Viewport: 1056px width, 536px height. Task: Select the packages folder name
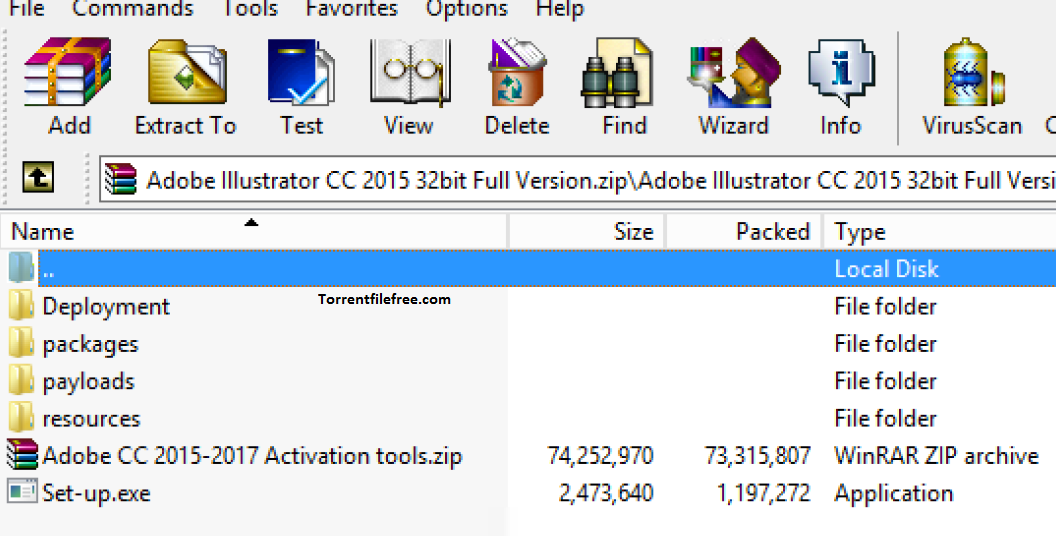pyautogui.click(x=90, y=344)
